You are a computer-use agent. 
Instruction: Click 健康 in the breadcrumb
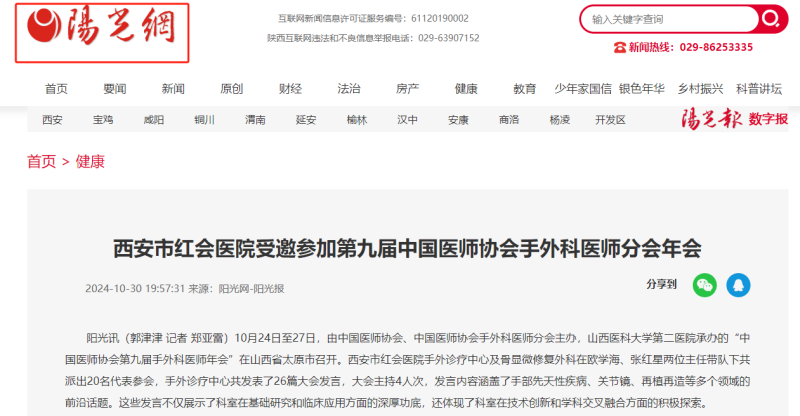coord(90,162)
